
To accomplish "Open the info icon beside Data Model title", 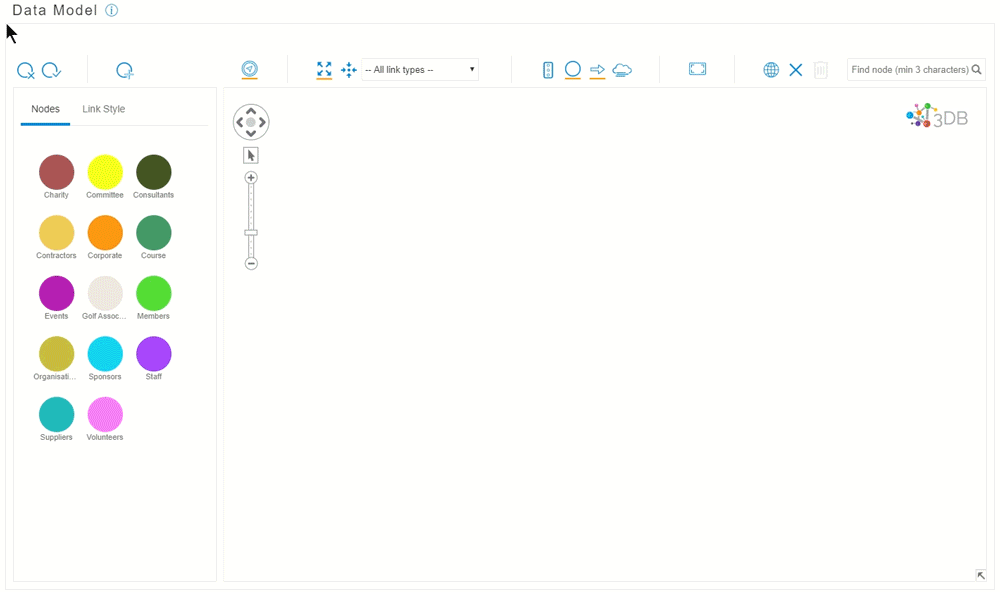I will [110, 10].
